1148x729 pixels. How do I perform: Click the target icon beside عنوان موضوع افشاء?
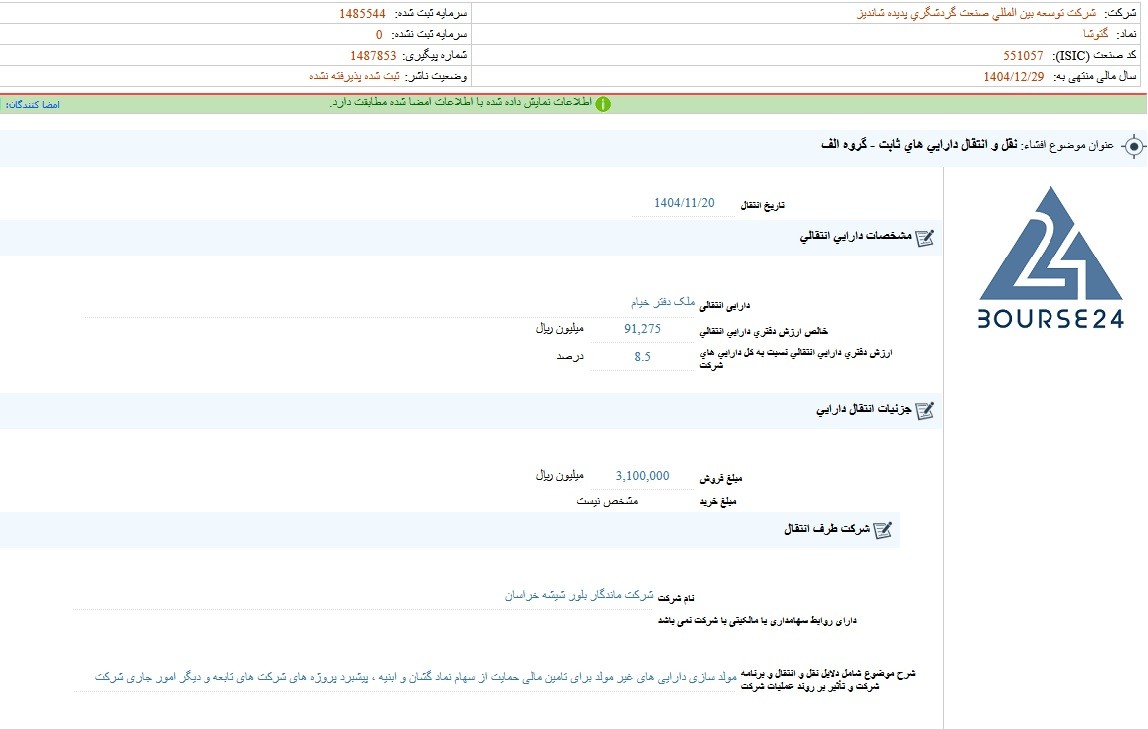click(x=1133, y=146)
